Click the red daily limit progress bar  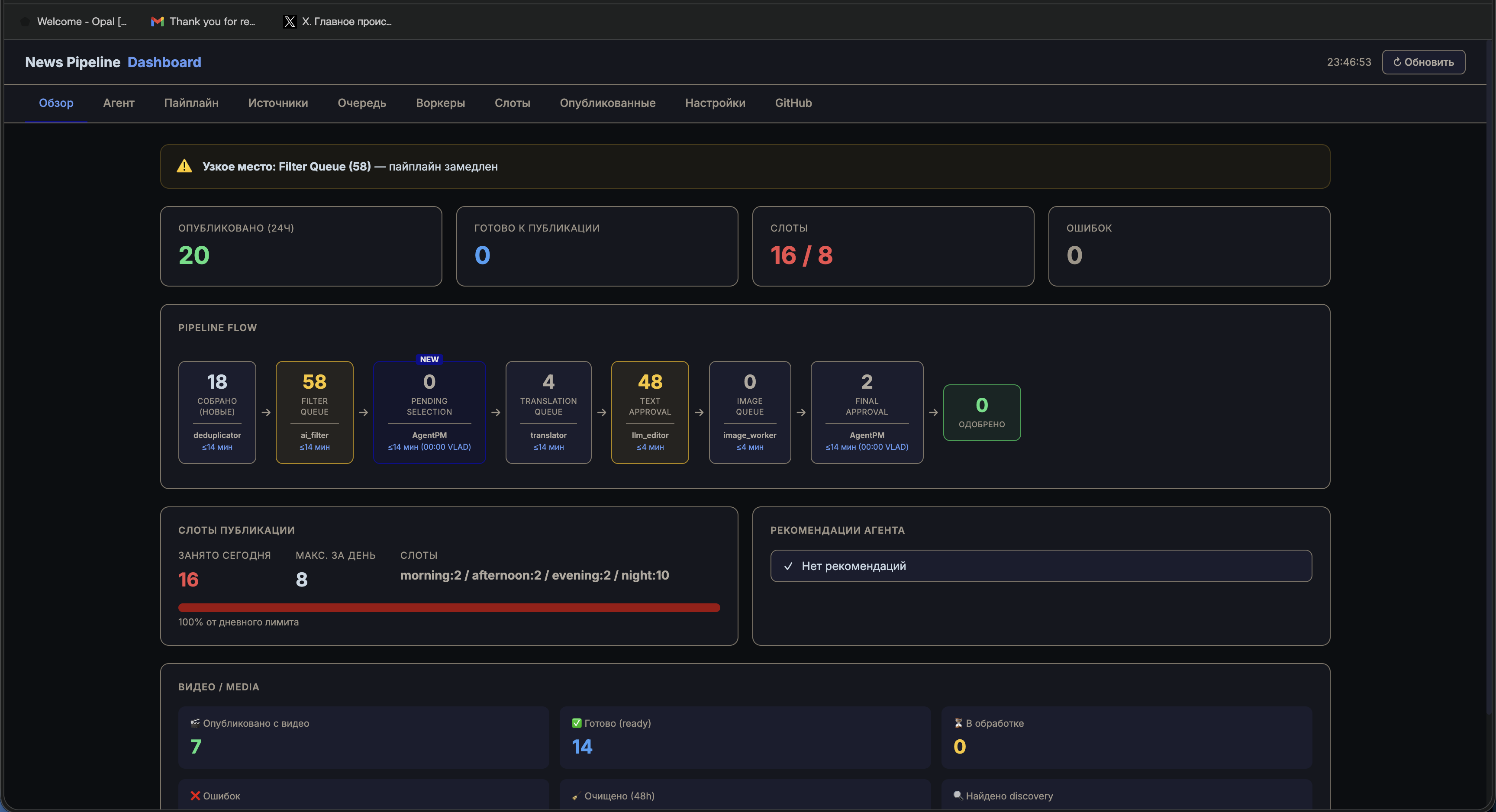pos(449,608)
